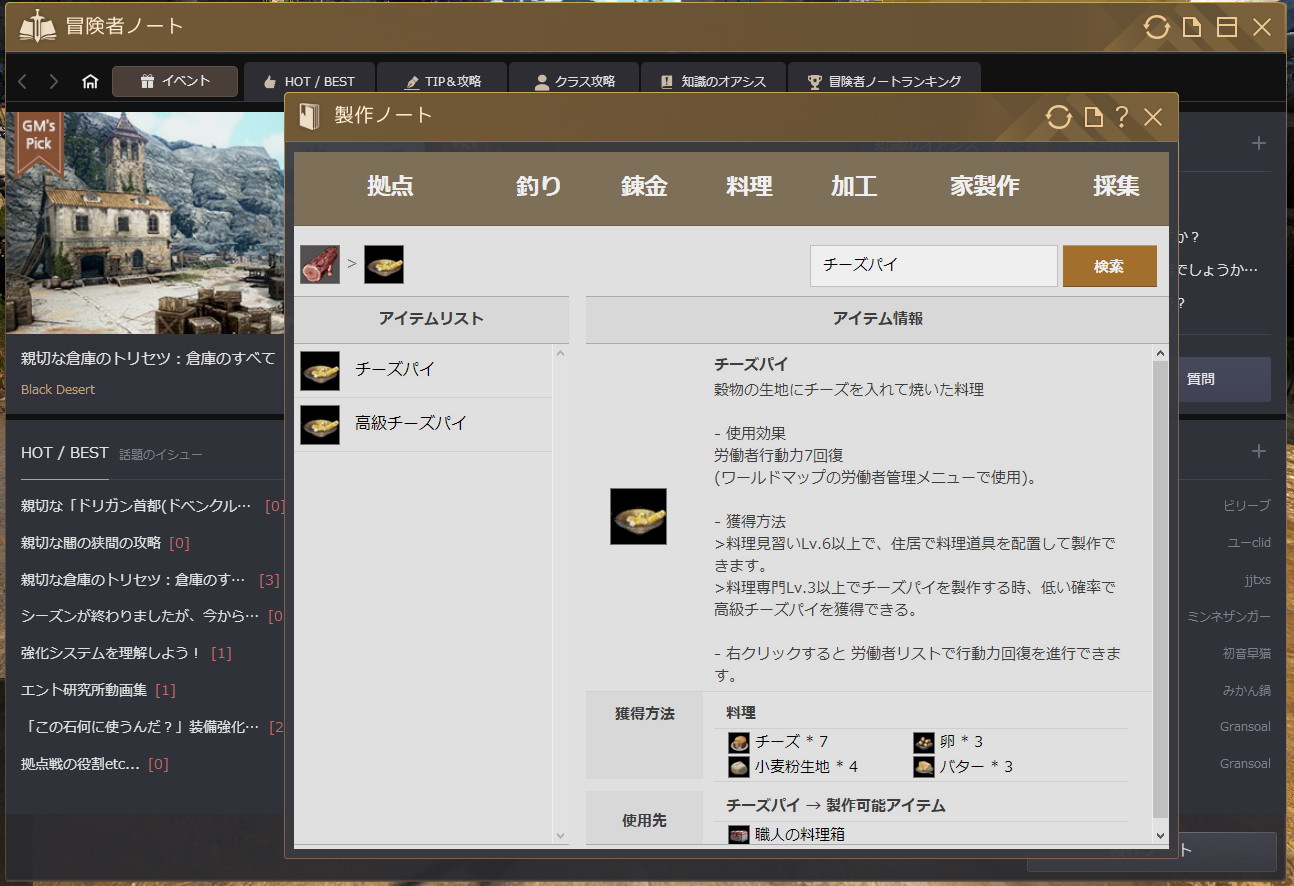The width and height of the screenshot is (1294, 886).
Task: Click the 職人の料理箱 item icon
Action: (x=739, y=834)
